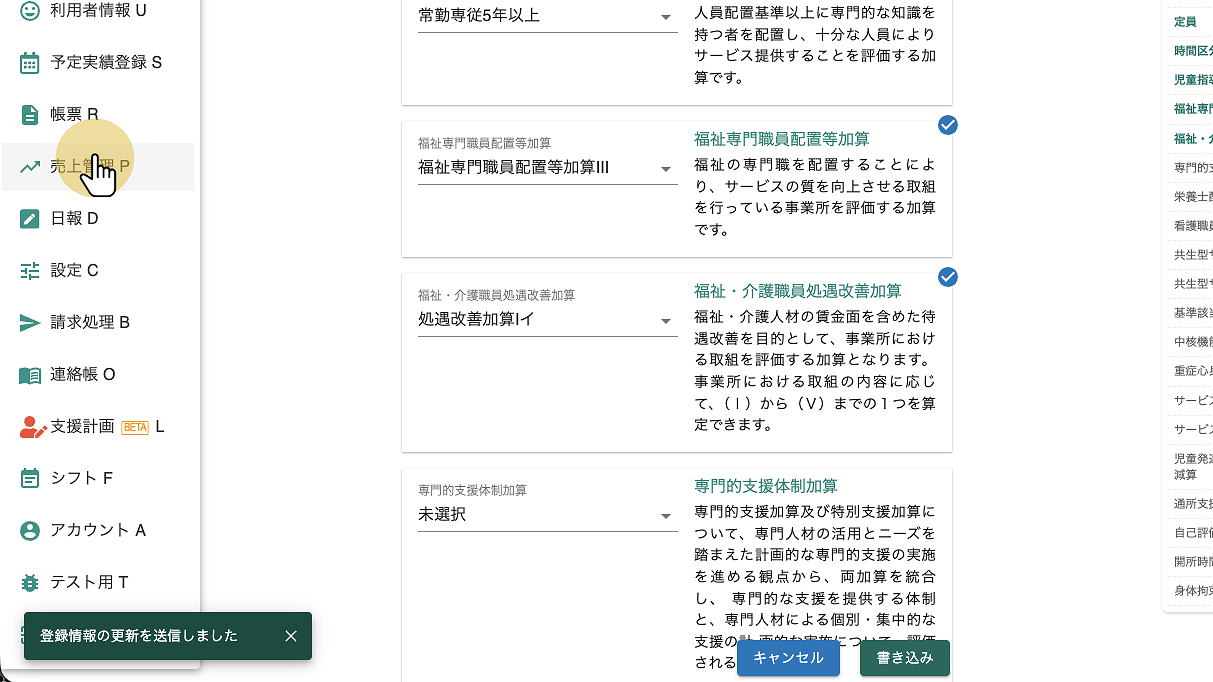Click blue check badge on 福祉専門職員配置等加算 card
The image size is (1213, 682).
tap(948, 125)
